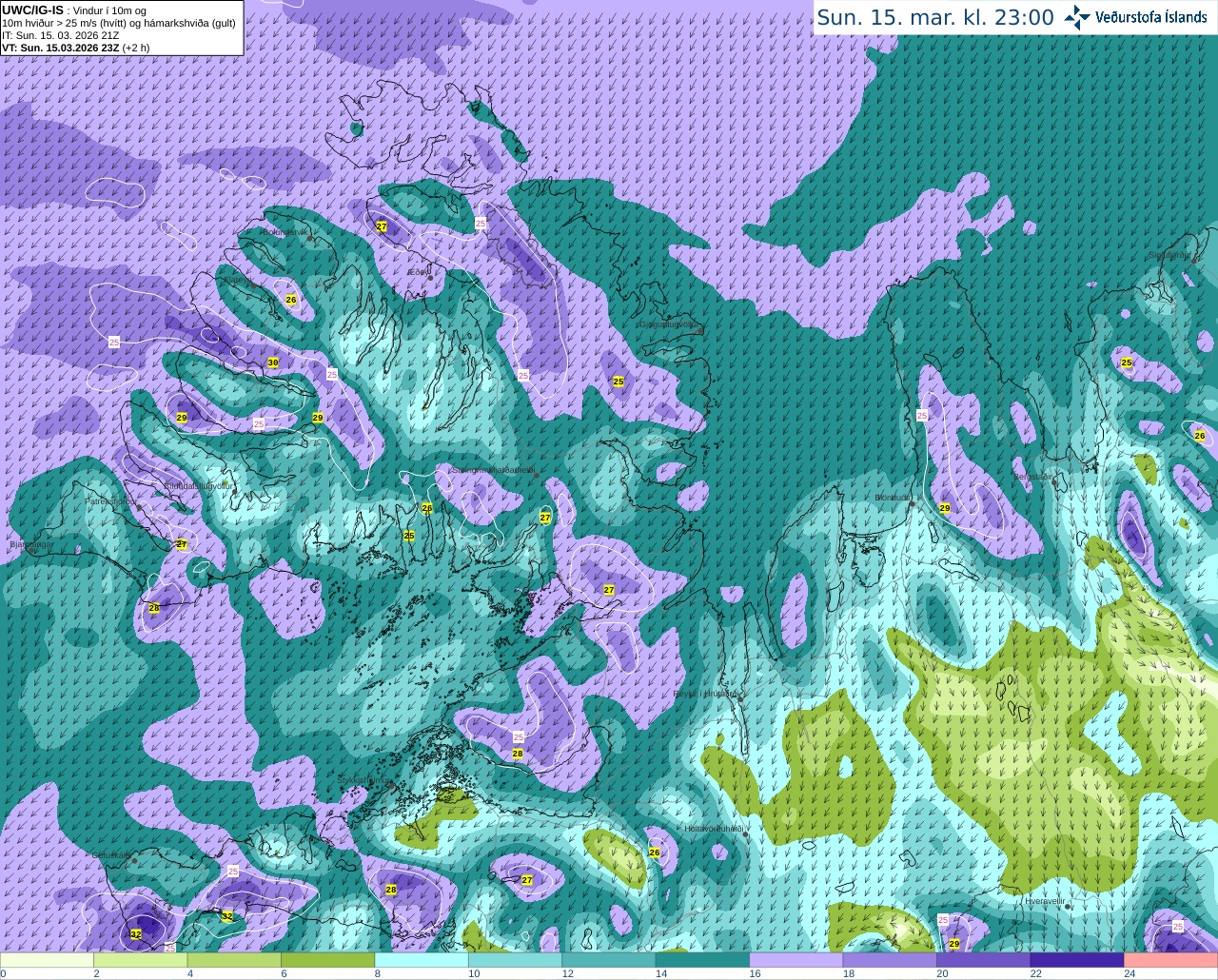Click the Bolungarvík station label
Viewport: 1218px width, 980px height.
point(285,231)
